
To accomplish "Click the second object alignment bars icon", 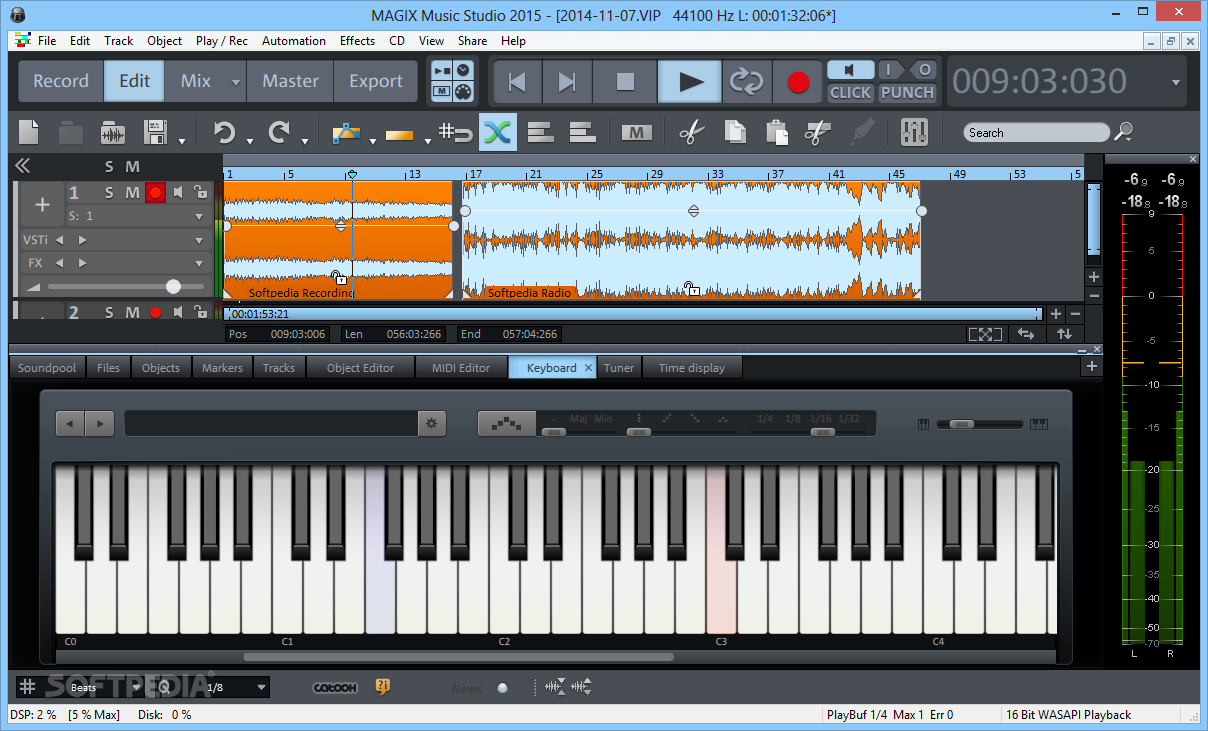I will 582,132.
